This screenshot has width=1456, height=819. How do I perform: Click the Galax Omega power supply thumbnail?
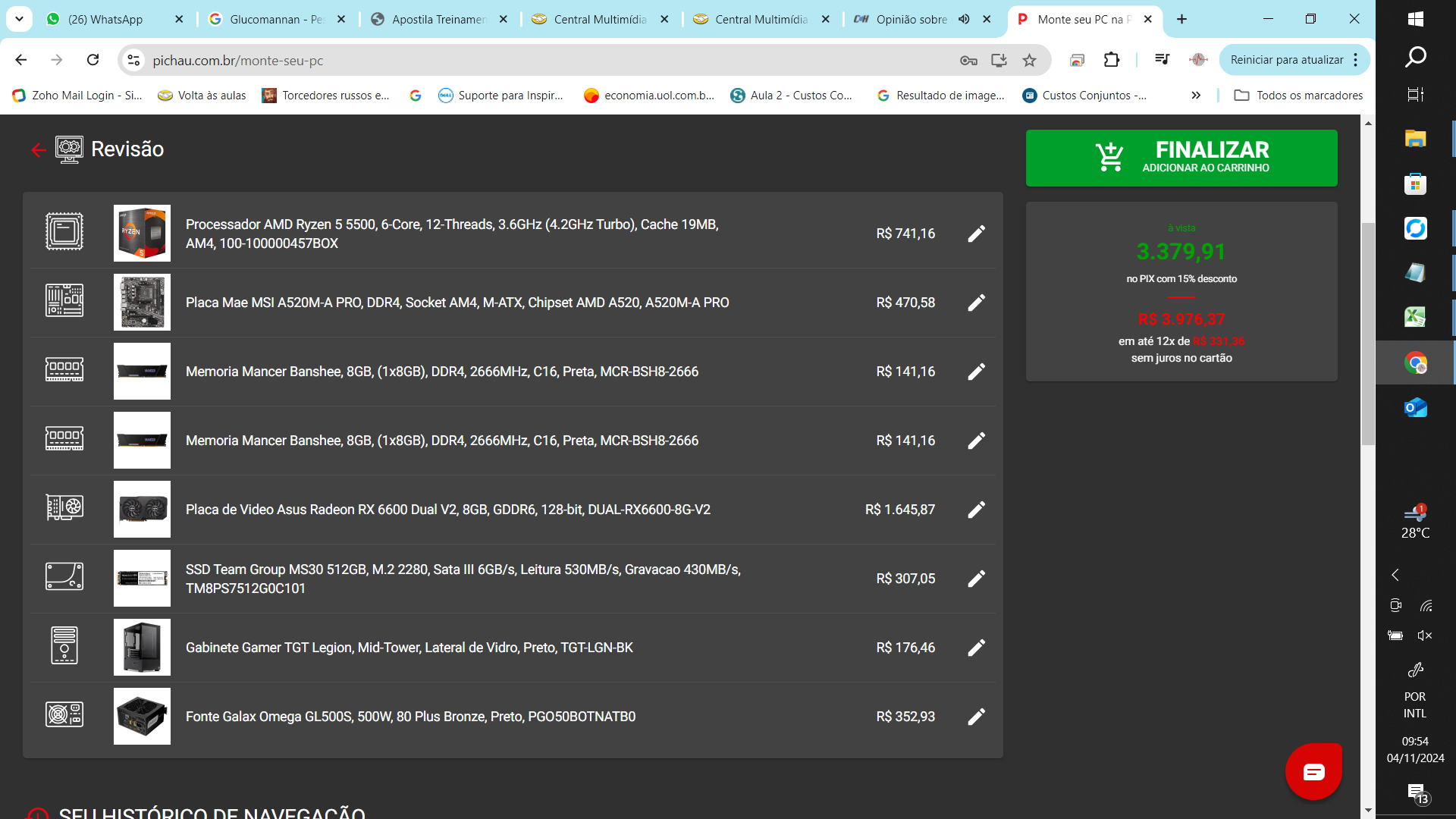point(142,717)
